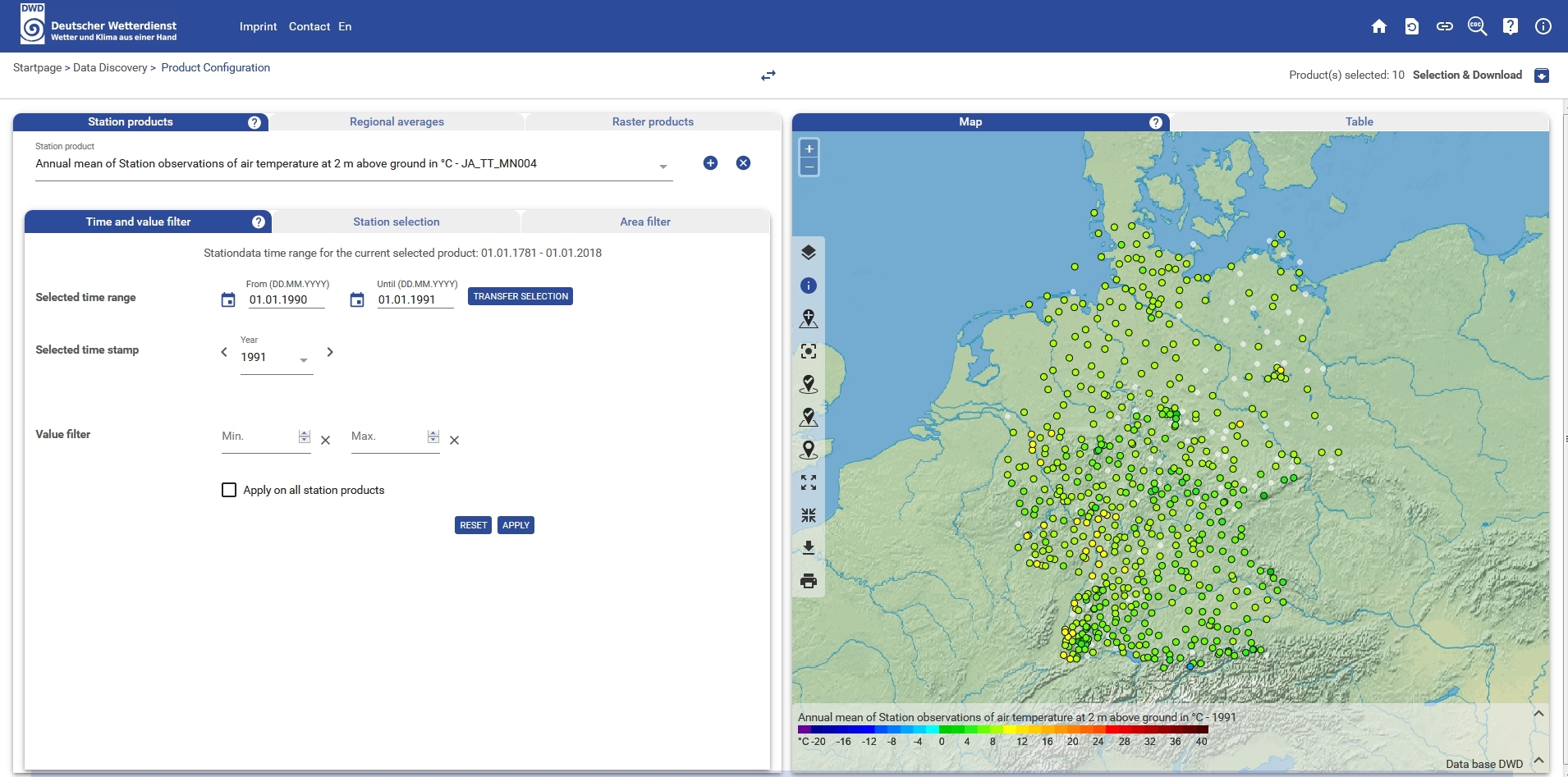Collapse the map legend chevron
Viewport: 1568px width, 777px height.
click(x=1538, y=714)
